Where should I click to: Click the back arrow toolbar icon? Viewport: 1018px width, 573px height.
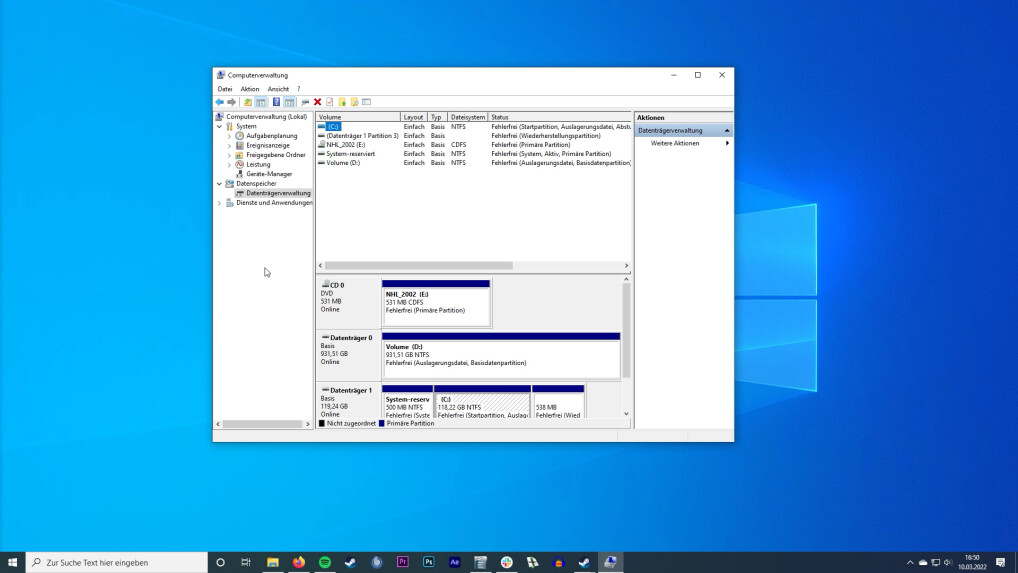220,102
